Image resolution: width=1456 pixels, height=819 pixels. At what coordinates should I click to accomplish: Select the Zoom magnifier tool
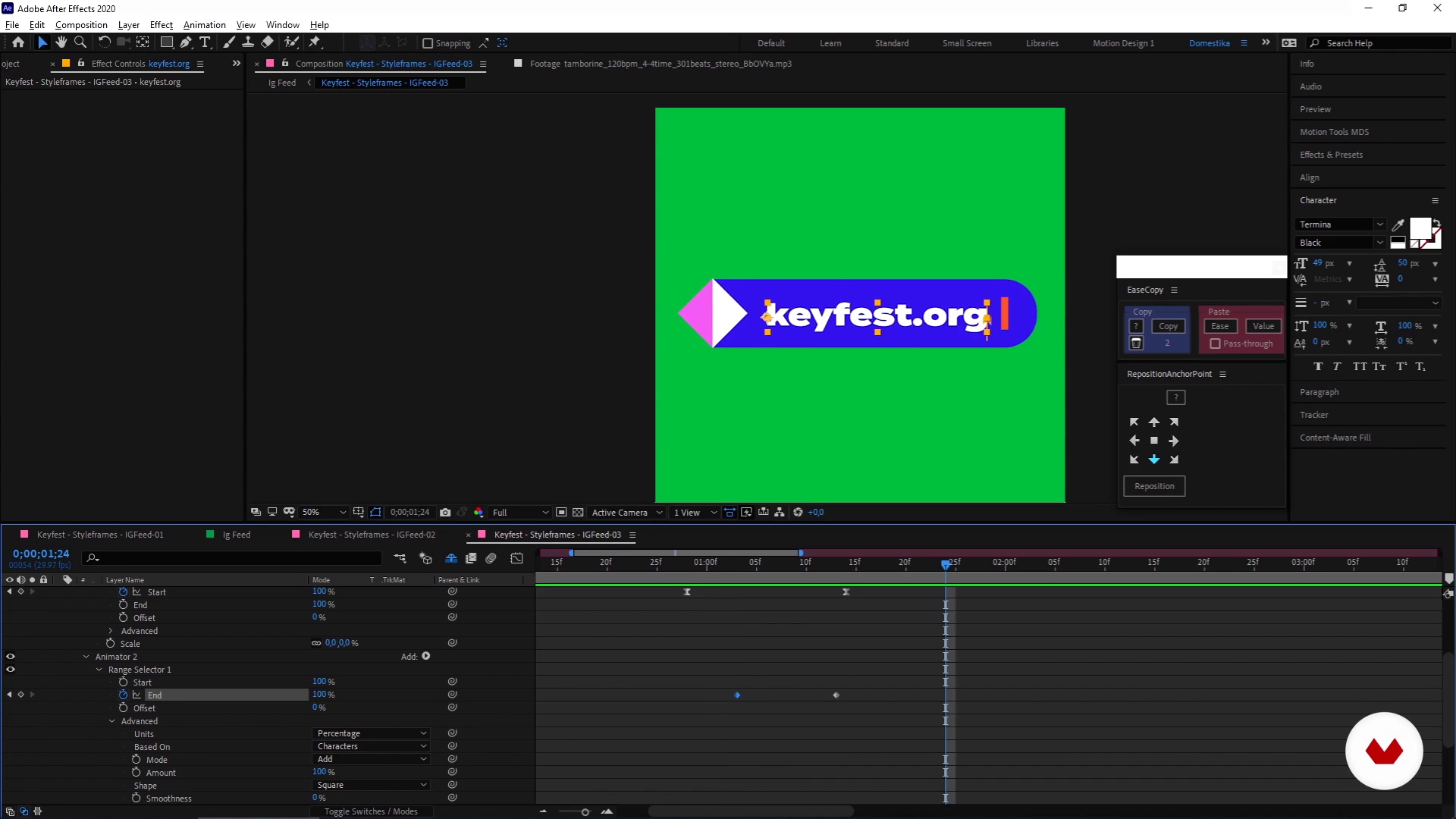coord(80,42)
